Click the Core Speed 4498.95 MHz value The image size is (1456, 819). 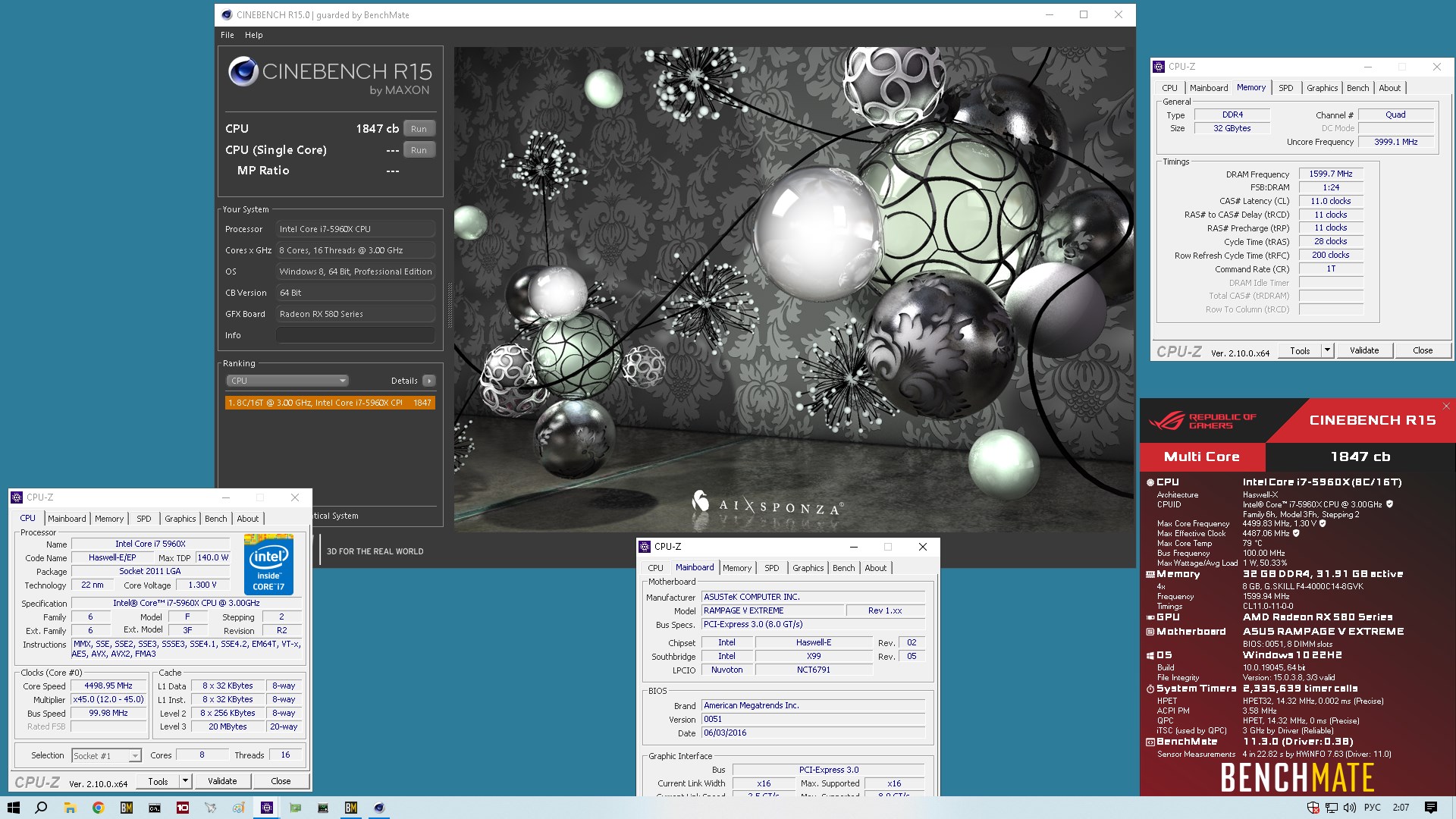(x=108, y=686)
